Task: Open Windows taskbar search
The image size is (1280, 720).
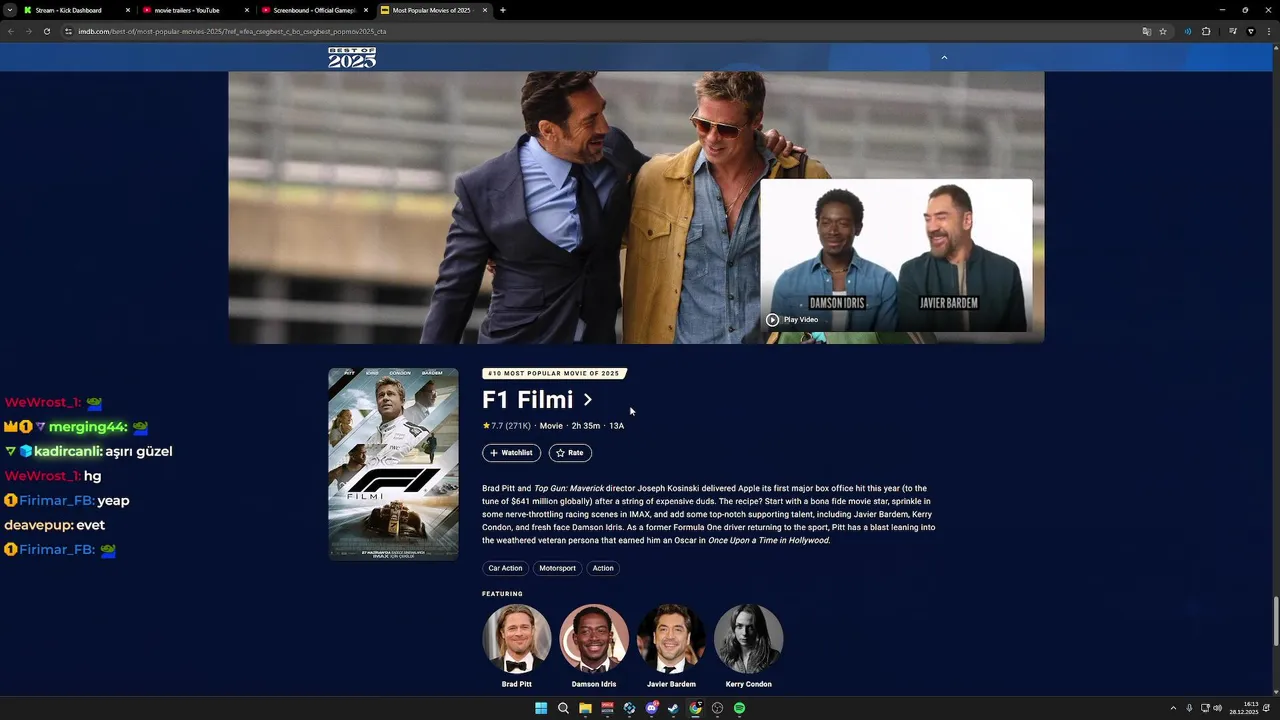Action: click(x=563, y=708)
